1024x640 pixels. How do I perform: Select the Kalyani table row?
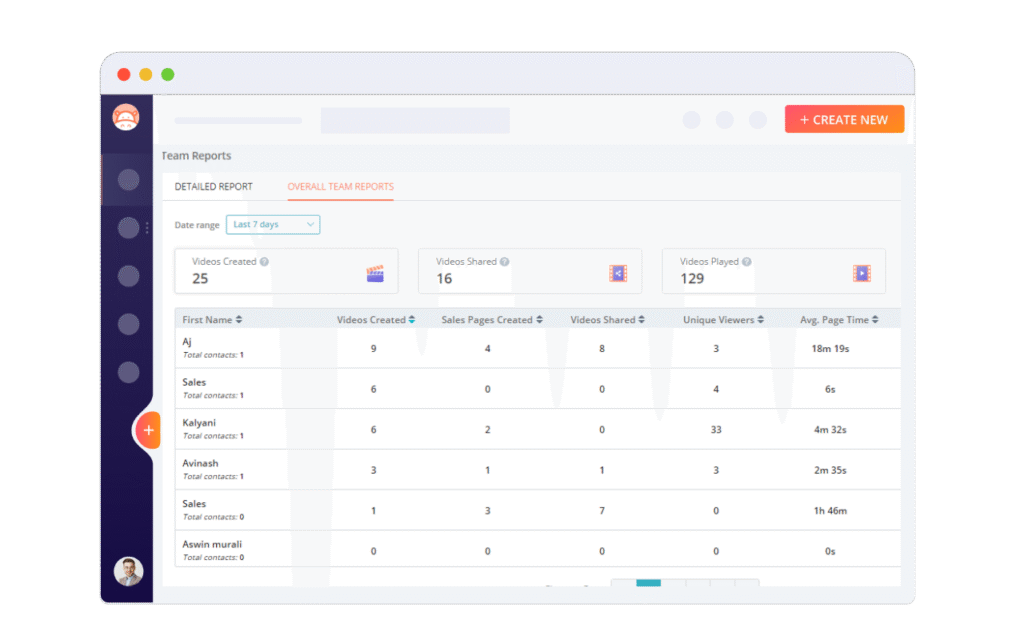click(537, 429)
